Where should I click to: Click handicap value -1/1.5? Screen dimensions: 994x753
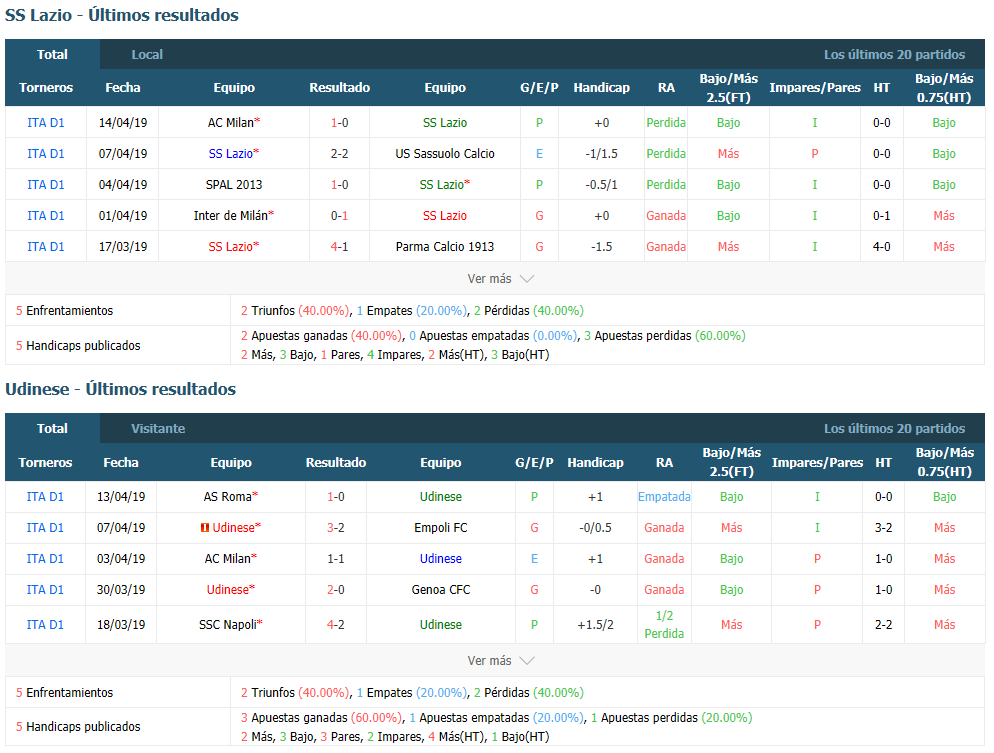(602, 154)
